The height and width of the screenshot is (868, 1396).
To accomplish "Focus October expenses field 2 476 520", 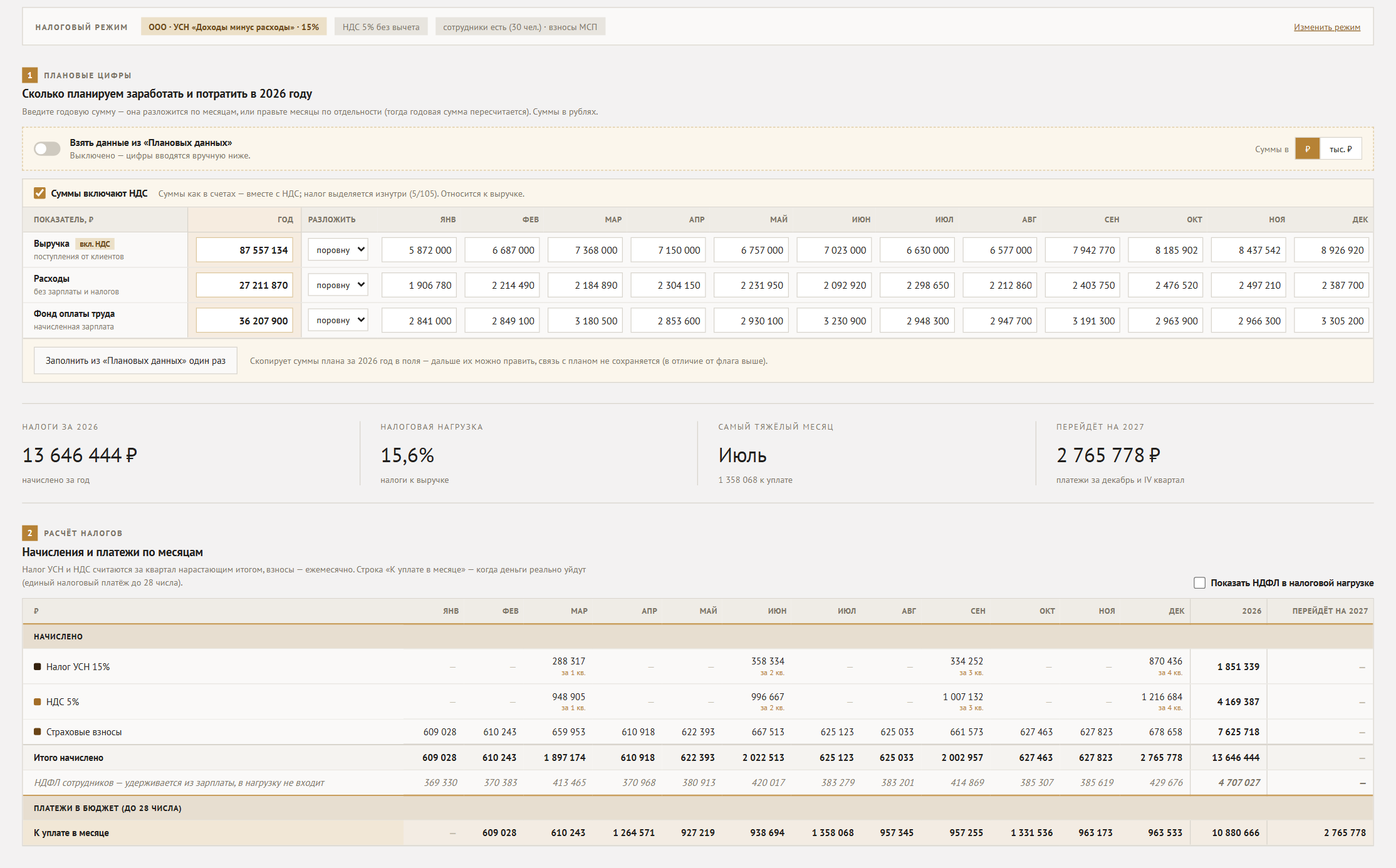I will point(1165,285).
